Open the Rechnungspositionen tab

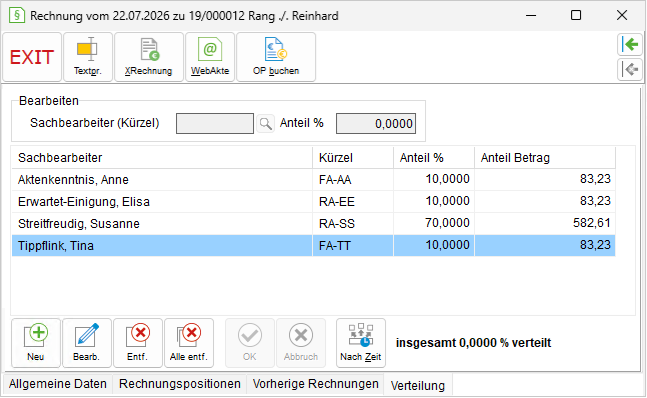(x=179, y=384)
